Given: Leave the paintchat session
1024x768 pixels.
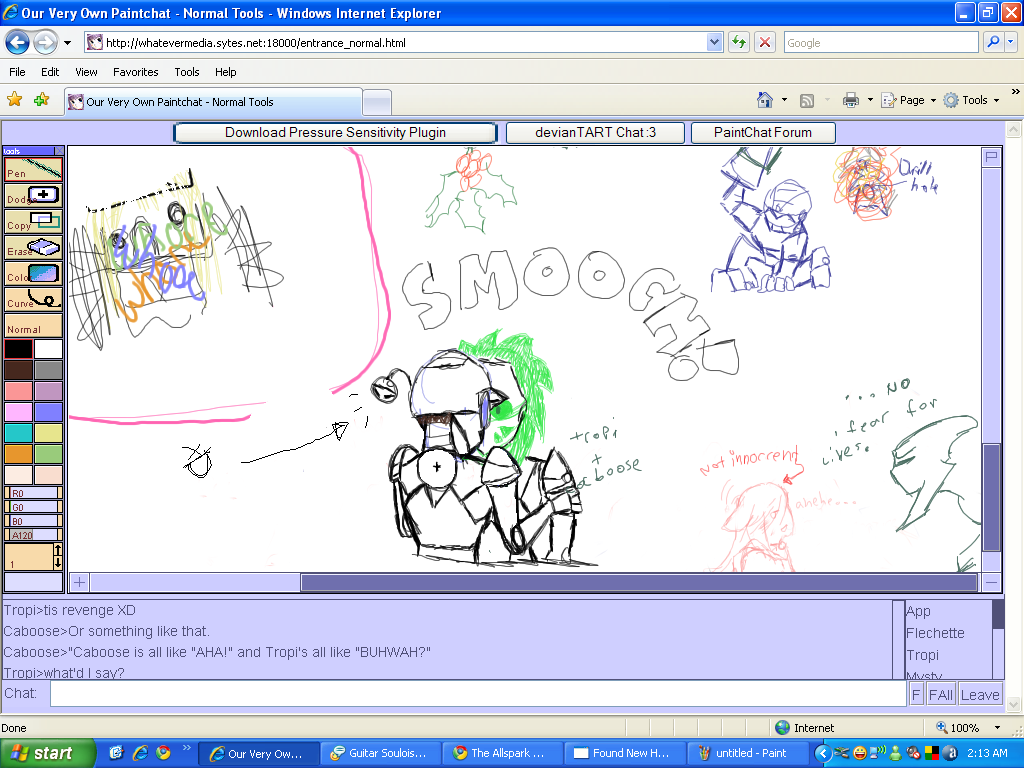Looking at the screenshot, I should [980, 694].
